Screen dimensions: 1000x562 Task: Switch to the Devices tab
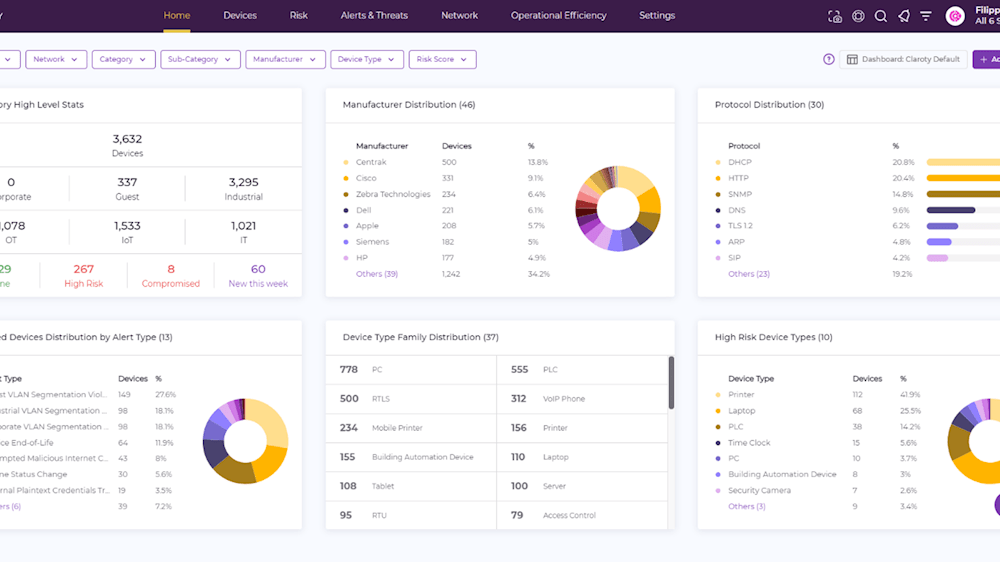click(240, 16)
